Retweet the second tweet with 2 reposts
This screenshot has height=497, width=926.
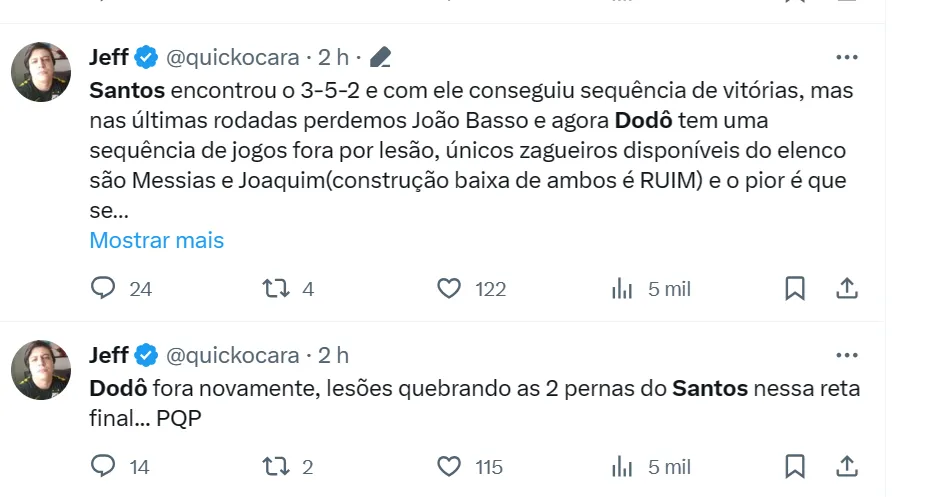coord(275,467)
